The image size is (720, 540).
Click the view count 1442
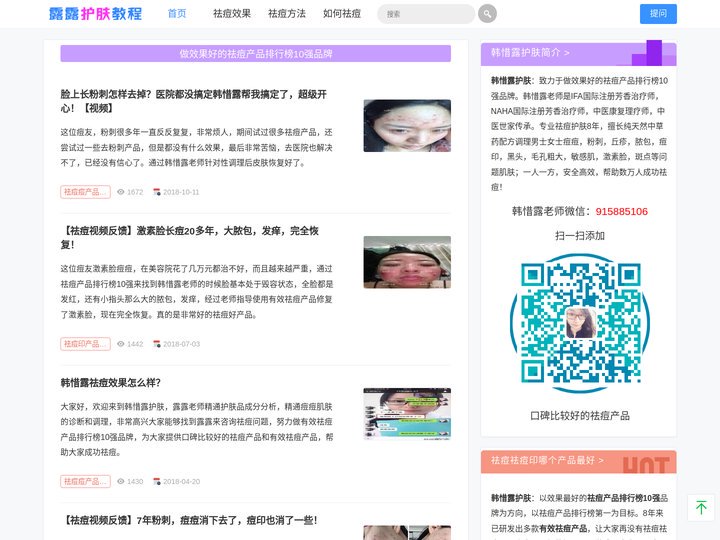click(x=135, y=344)
